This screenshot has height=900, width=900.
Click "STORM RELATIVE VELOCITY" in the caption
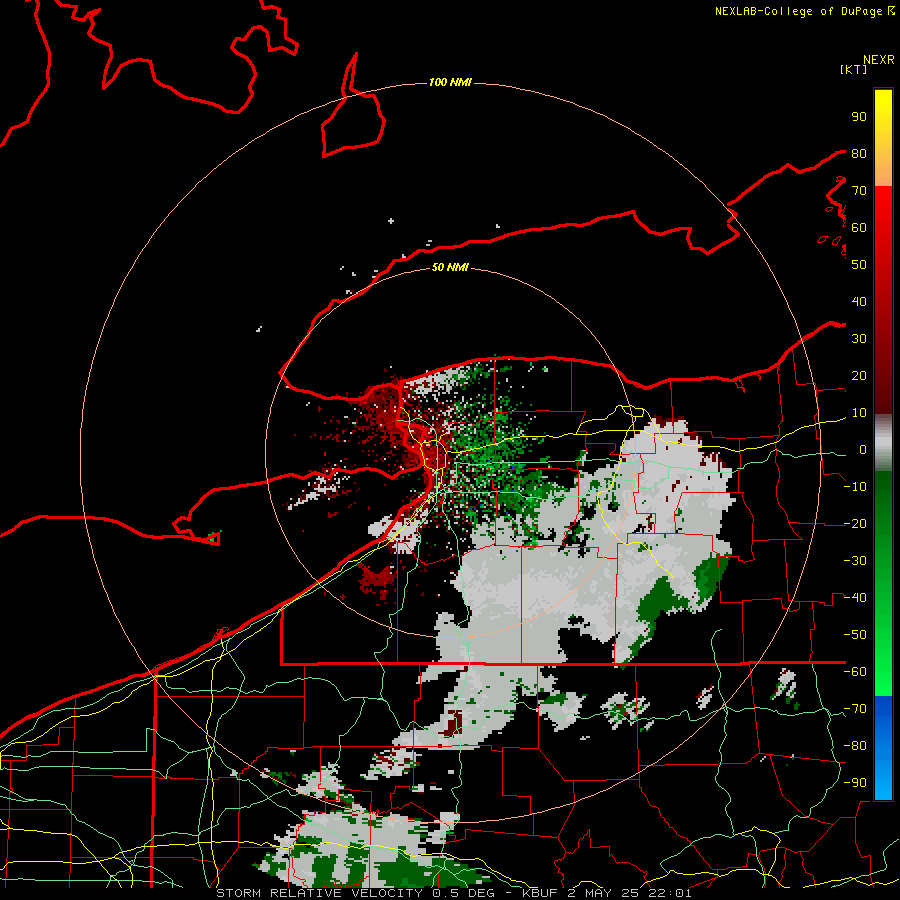pos(320,893)
